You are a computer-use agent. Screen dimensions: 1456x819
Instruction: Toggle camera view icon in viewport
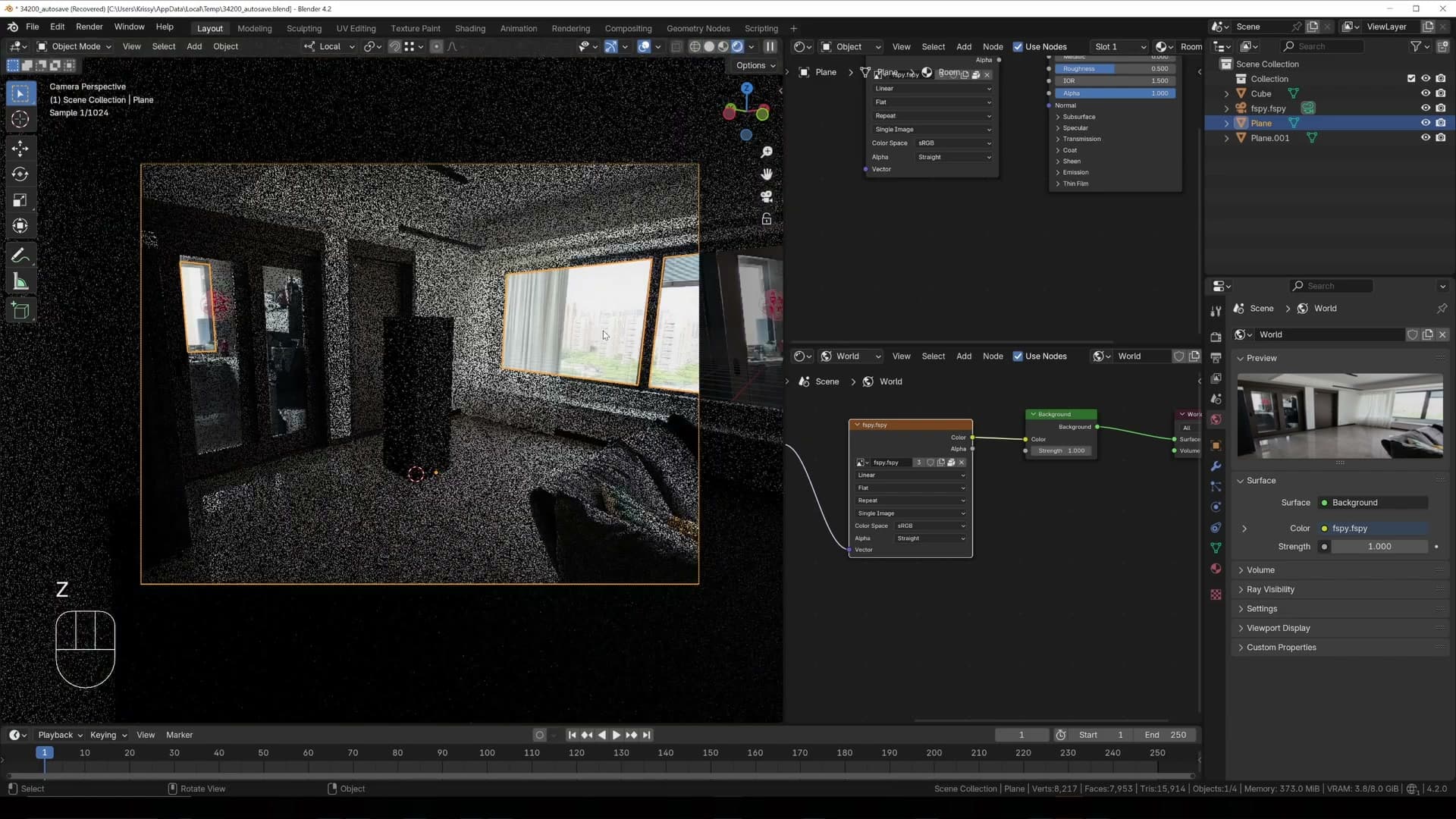(x=767, y=196)
